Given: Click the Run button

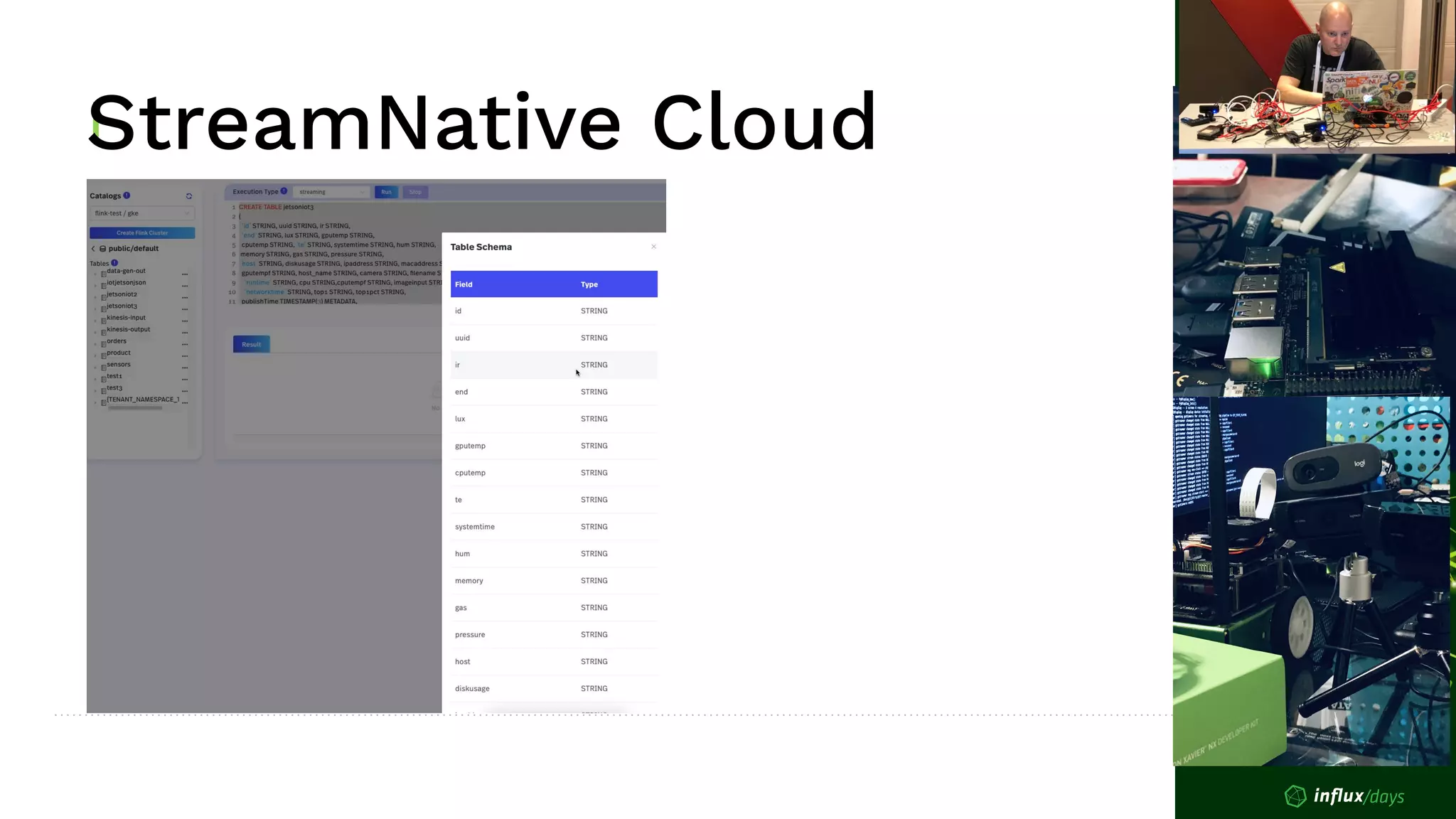Looking at the screenshot, I should tap(386, 192).
